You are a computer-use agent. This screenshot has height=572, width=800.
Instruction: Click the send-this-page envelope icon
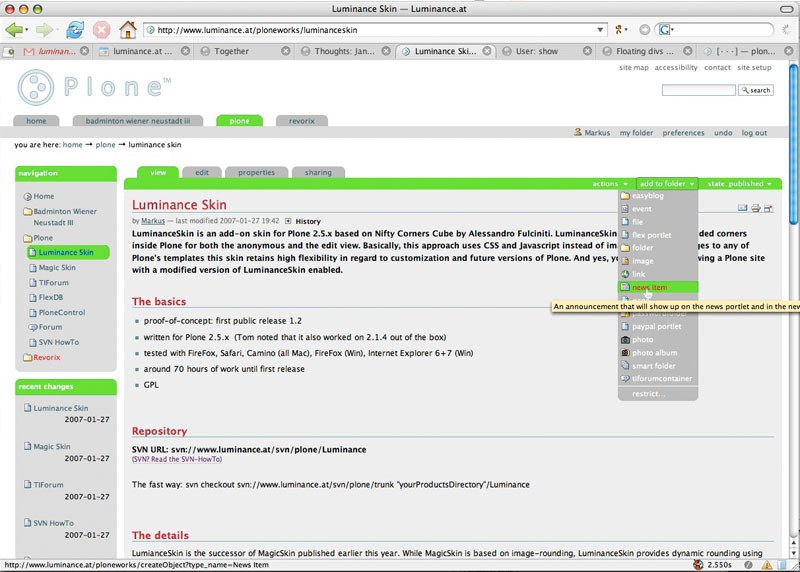tap(743, 208)
